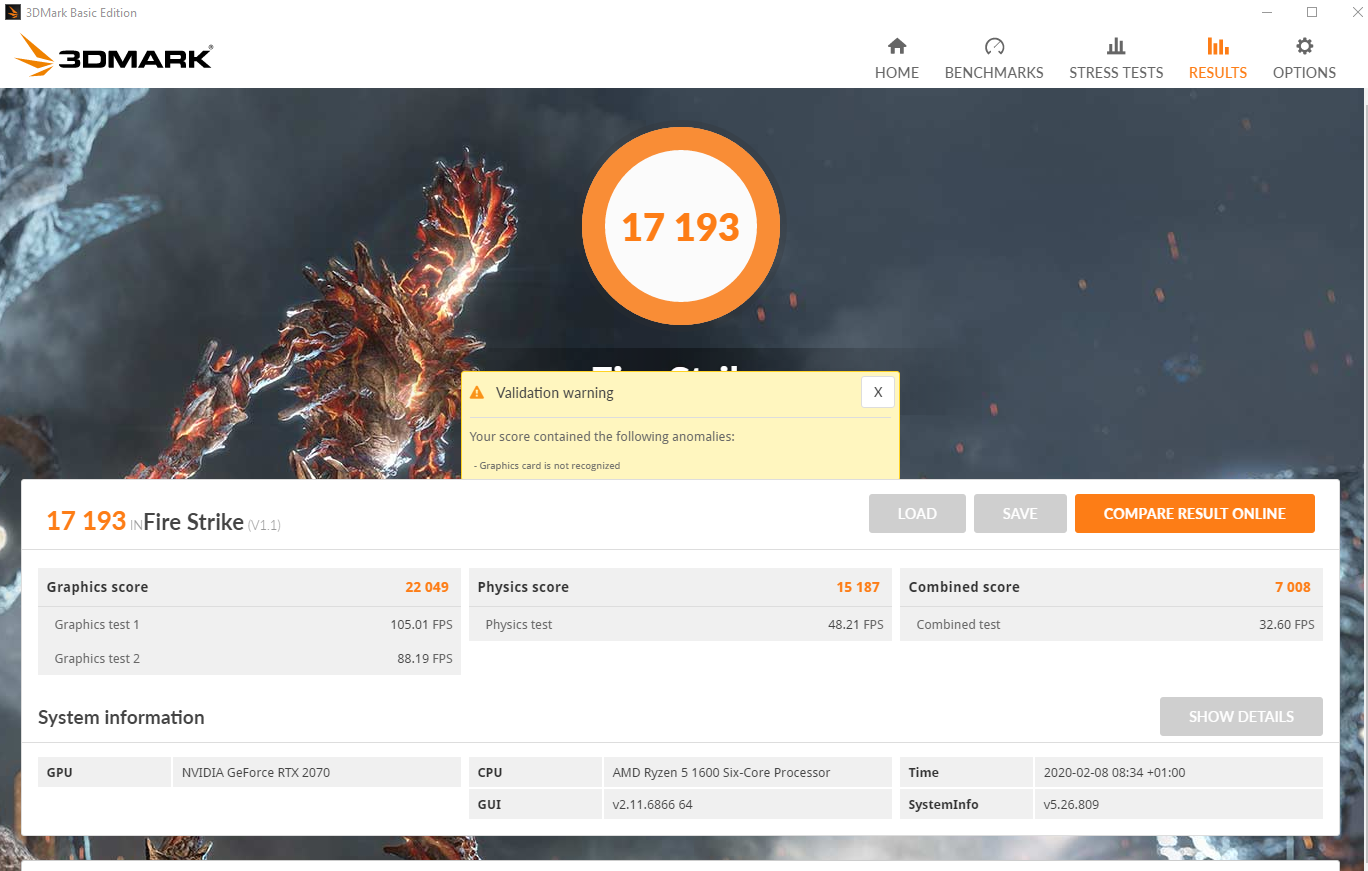Click COMPARE RESULT ONLINE

tap(1195, 514)
